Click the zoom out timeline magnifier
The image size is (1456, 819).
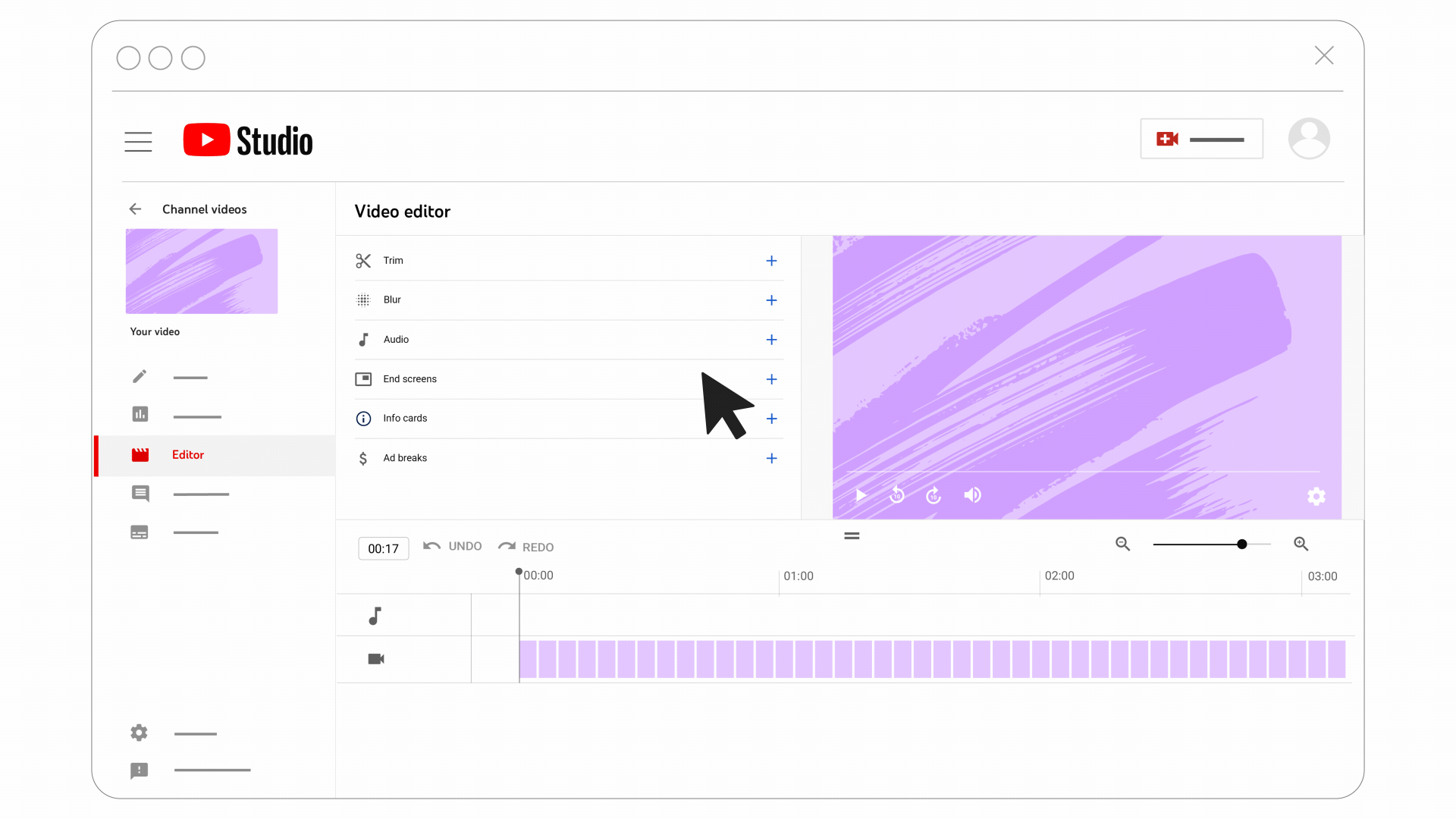coord(1123,544)
